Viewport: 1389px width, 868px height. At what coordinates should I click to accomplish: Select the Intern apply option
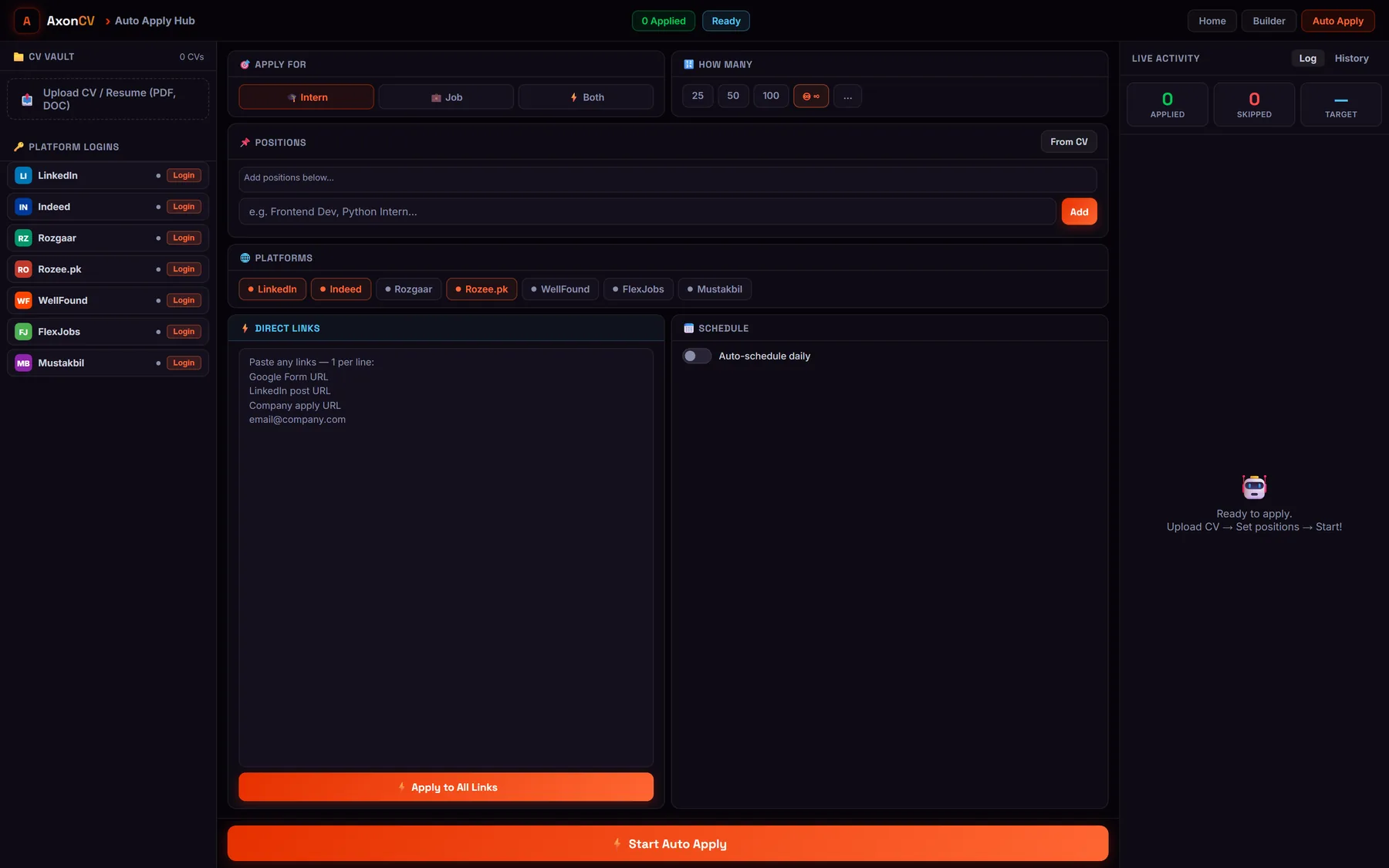click(x=306, y=97)
